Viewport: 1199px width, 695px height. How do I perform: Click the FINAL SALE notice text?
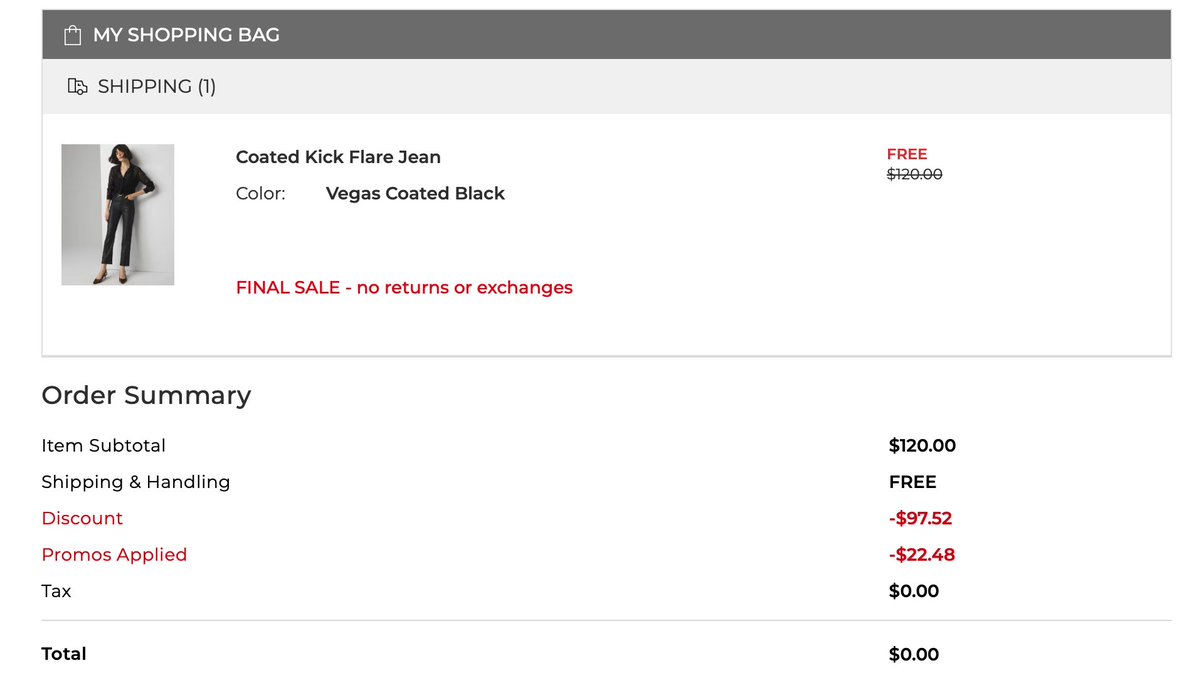click(404, 288)
